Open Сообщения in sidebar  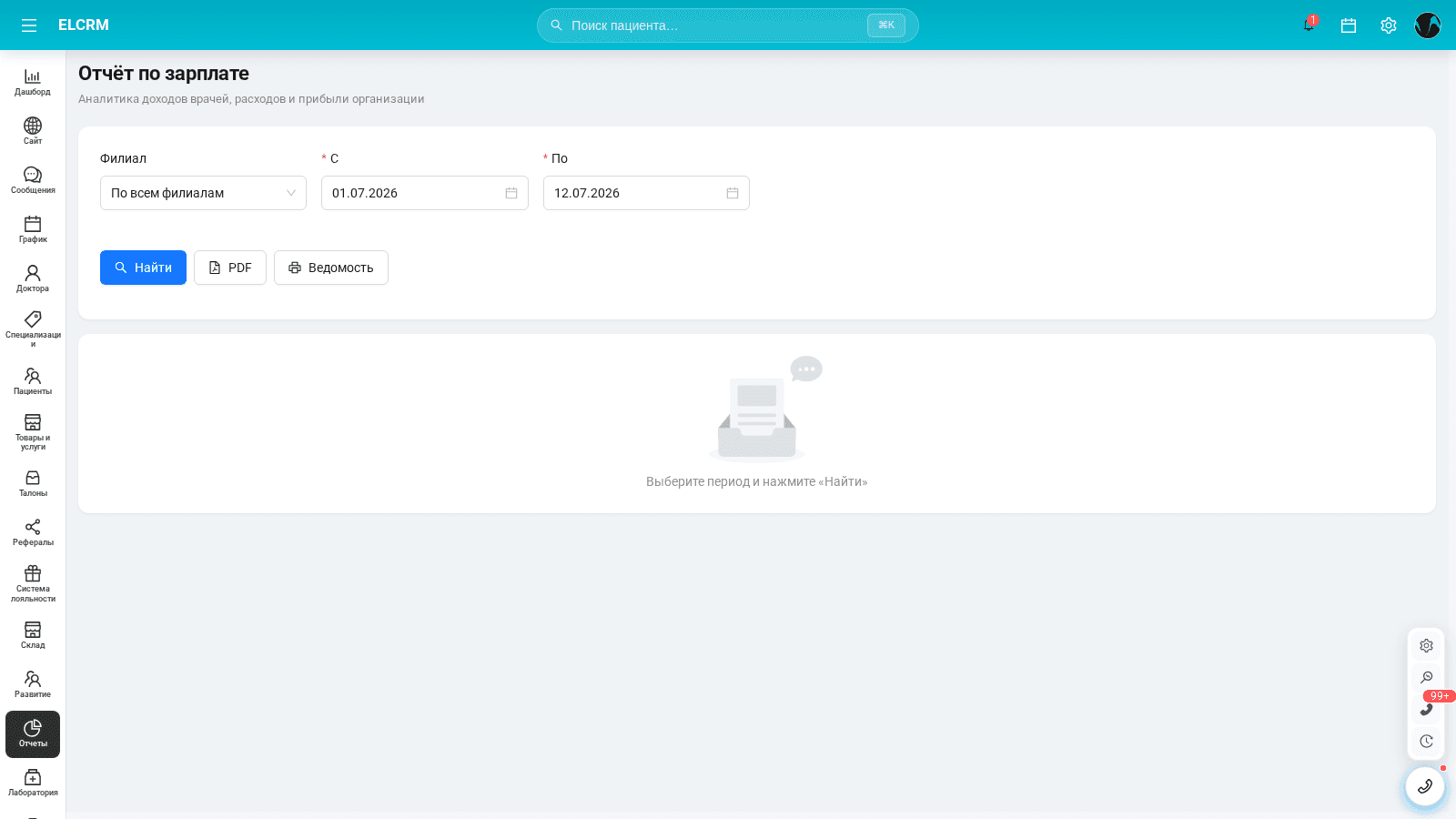coord(33,180)
